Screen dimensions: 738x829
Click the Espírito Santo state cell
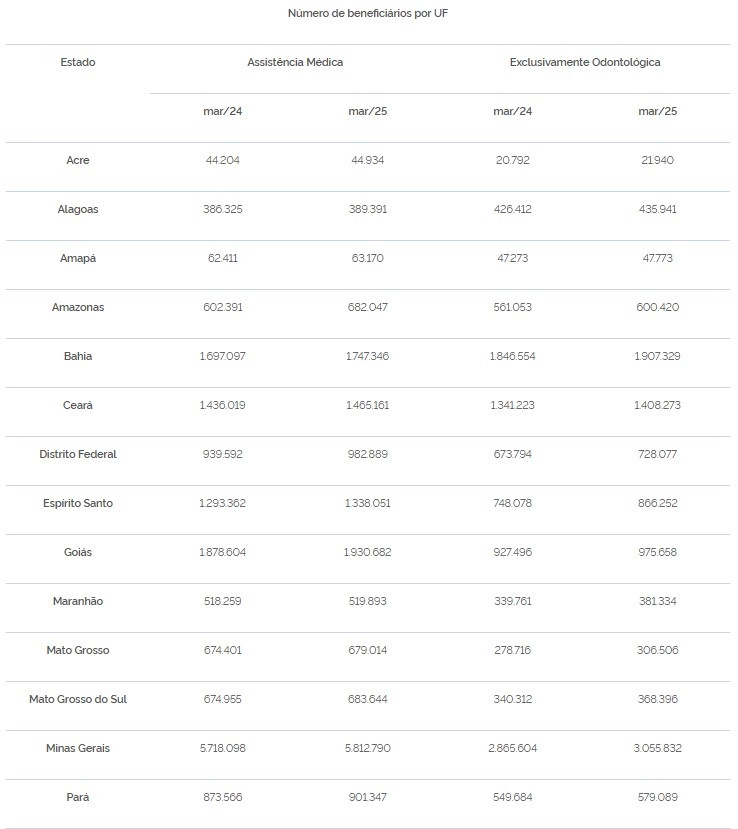78,503
